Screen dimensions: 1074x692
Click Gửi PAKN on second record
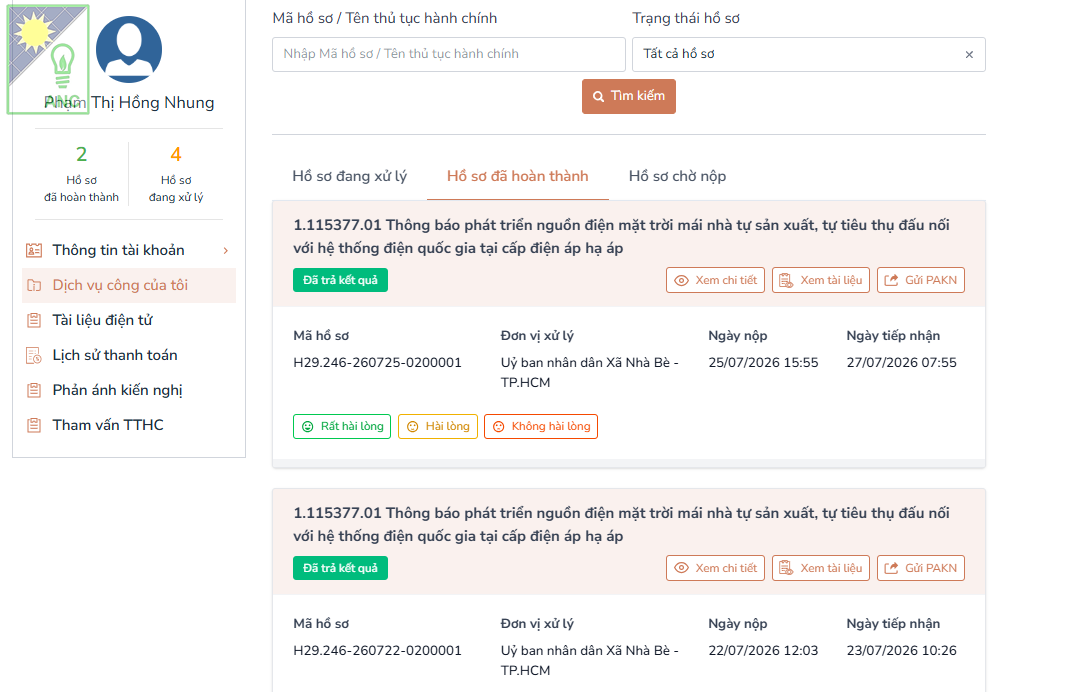point(921,568)
